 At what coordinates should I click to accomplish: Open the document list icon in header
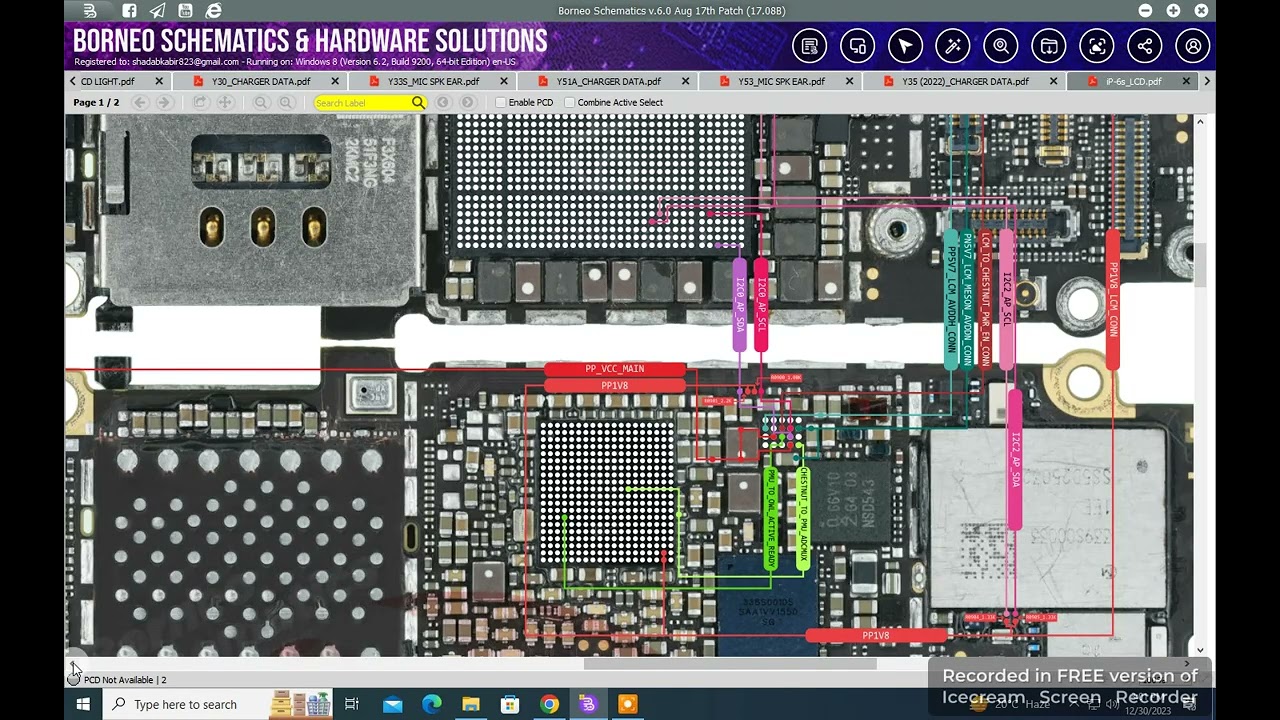click(809, 46)
